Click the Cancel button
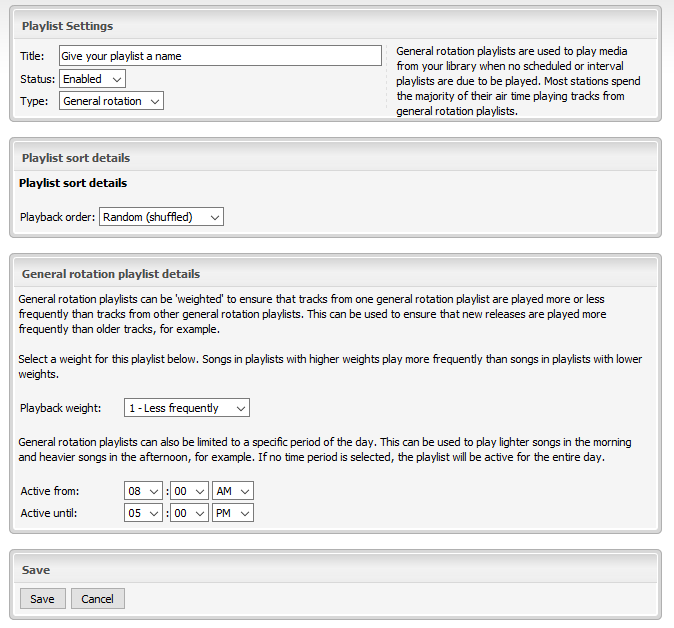674x628 pixels. point(98,599)
